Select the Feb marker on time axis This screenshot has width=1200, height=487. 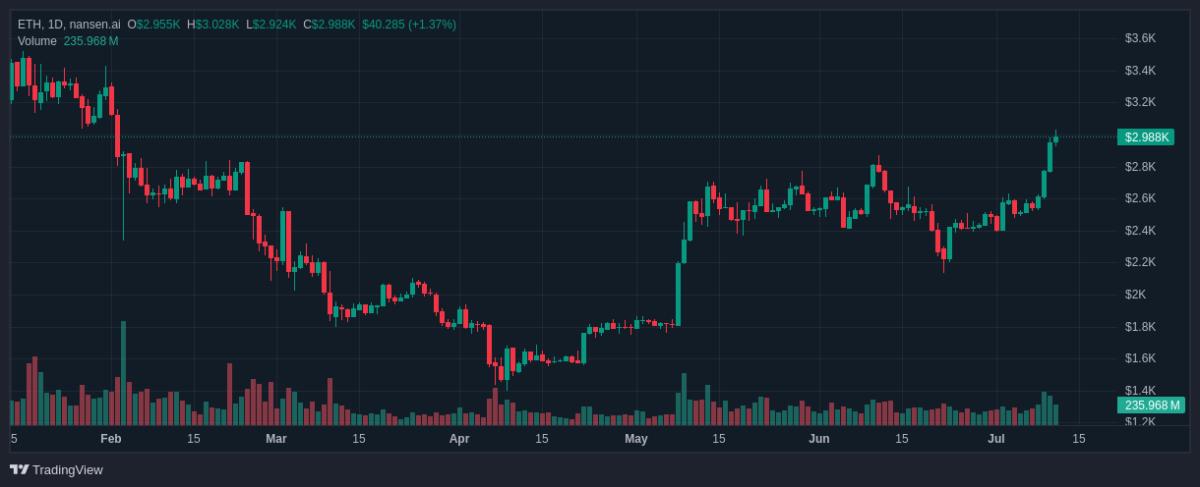[x=111, y=438]
